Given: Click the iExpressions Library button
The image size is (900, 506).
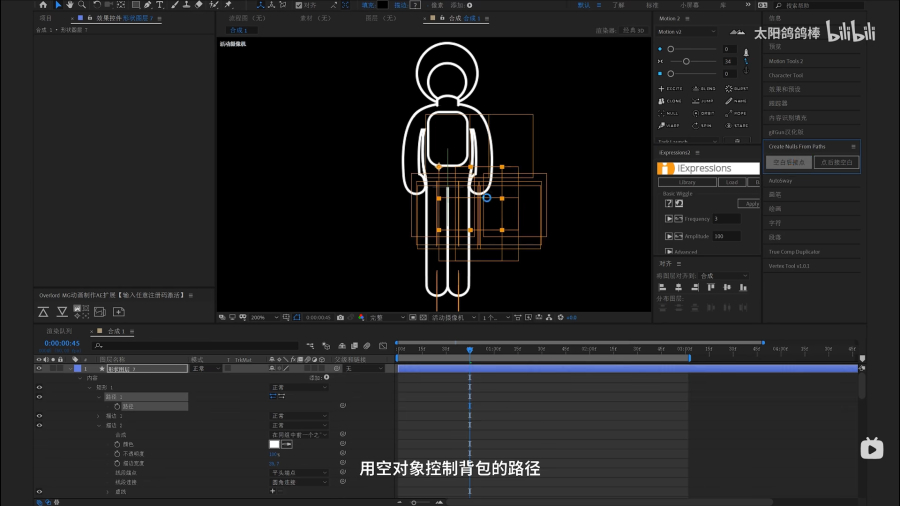Looking at the screenshot, I should click(687, 182).
